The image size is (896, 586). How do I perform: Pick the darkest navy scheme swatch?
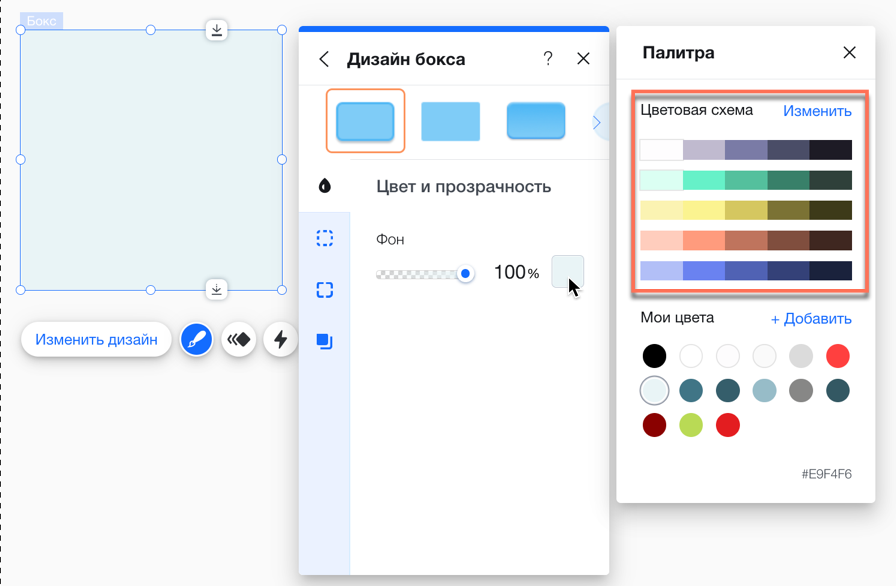coord(831,271)
